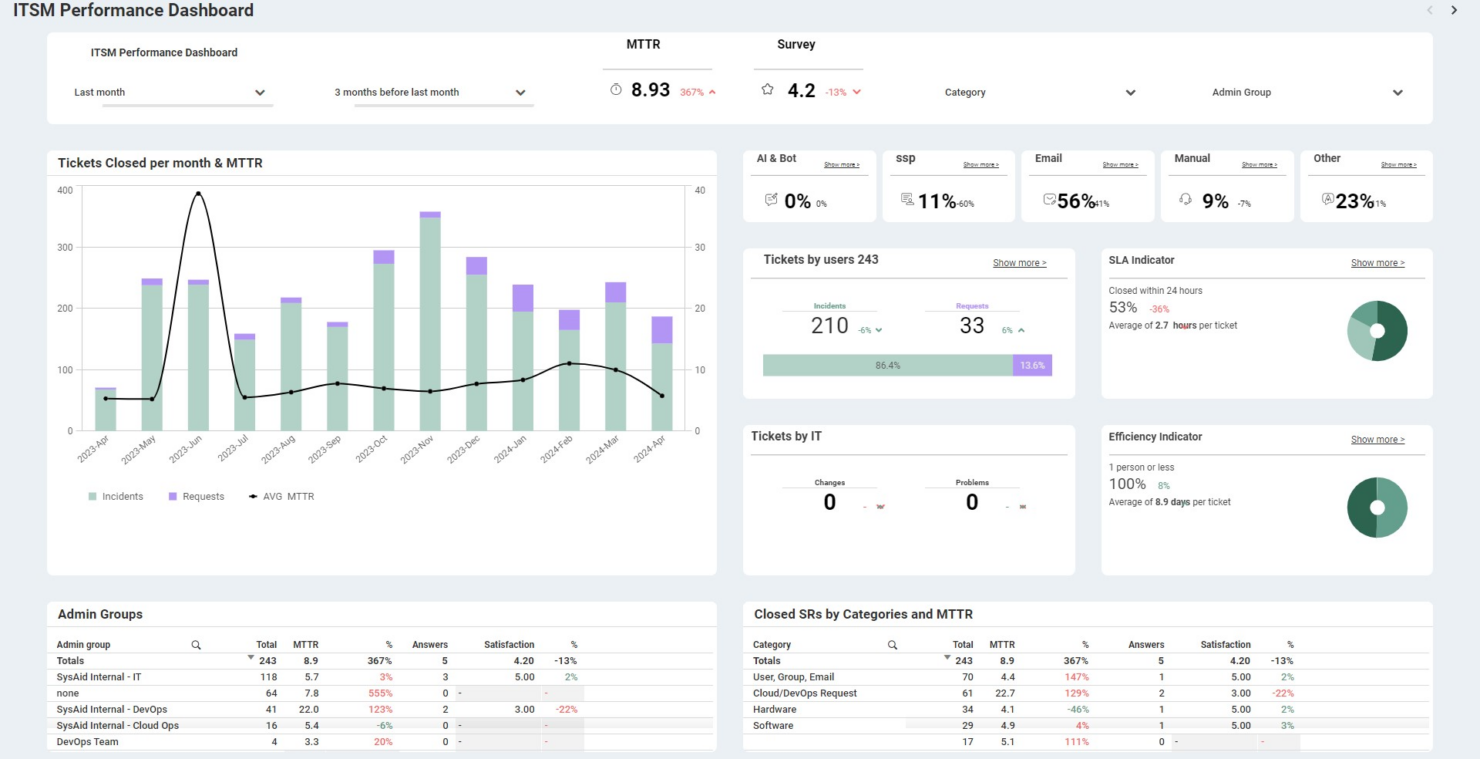Click Show more on SLA Indicator
The image size is (1480, 759).
tap(1377, 262)
